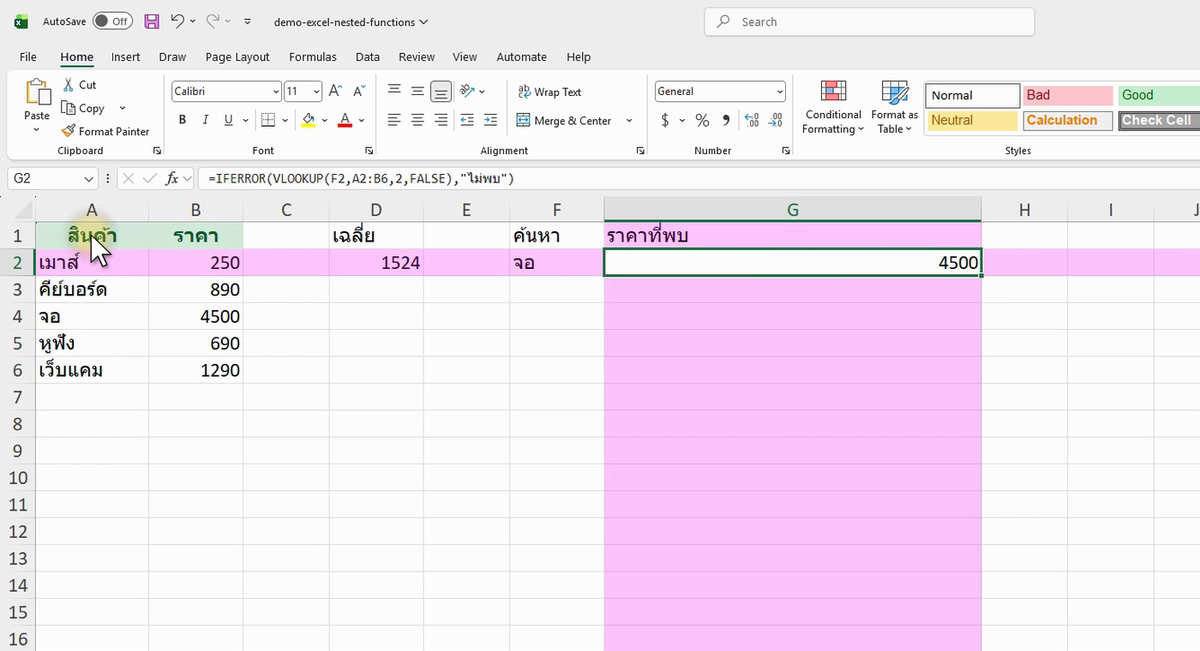Image resolution: width=1200 pixels, height=651 pixels.
Task: Confirm formula entry with the checkmark icon
Action: point(150,178)
